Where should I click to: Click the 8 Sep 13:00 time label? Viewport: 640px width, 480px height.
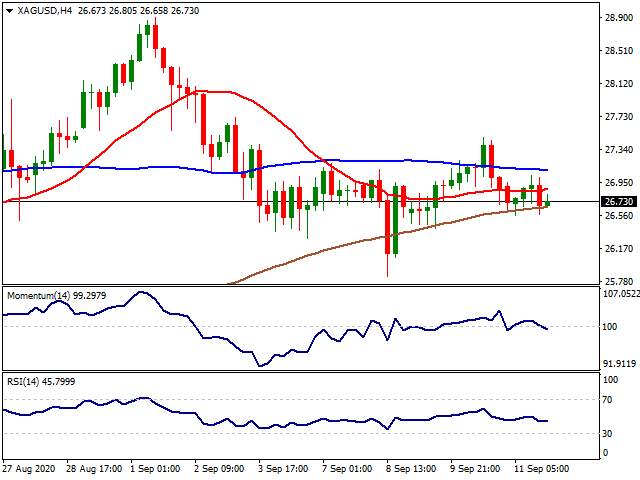pos(411,468)
